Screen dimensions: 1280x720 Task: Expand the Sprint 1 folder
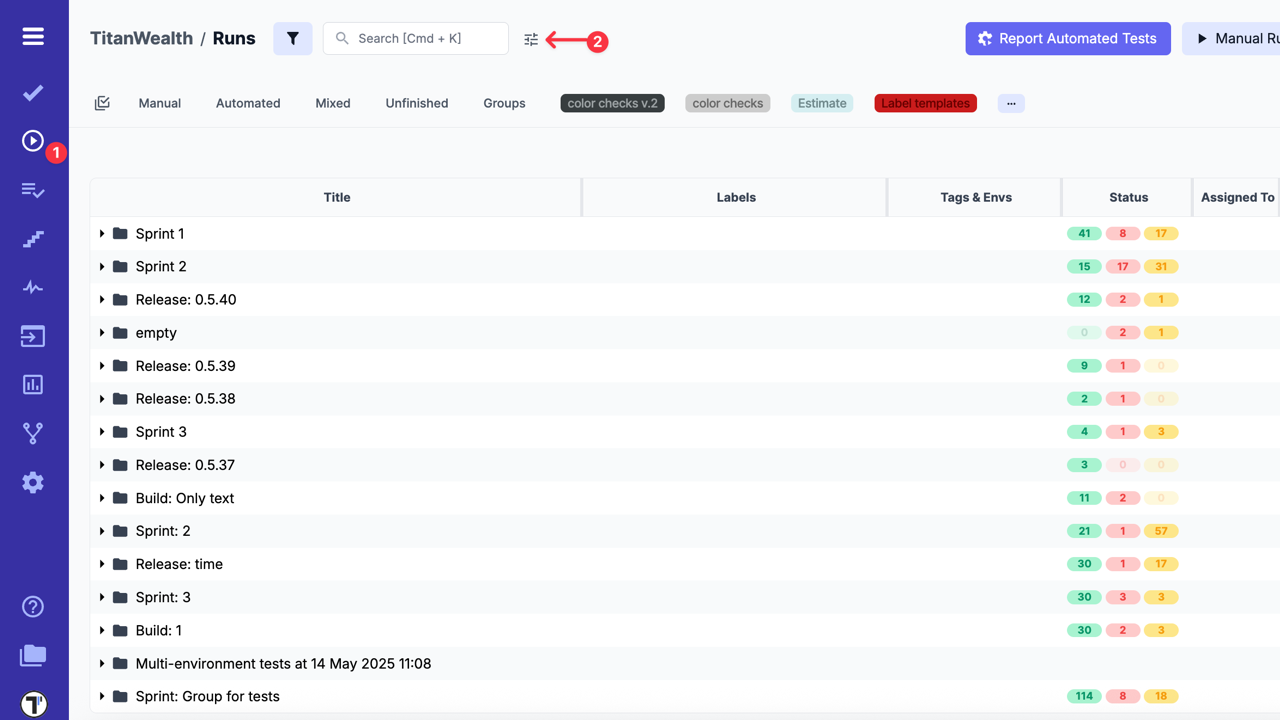pyautogui.click(x=102, y=234)
